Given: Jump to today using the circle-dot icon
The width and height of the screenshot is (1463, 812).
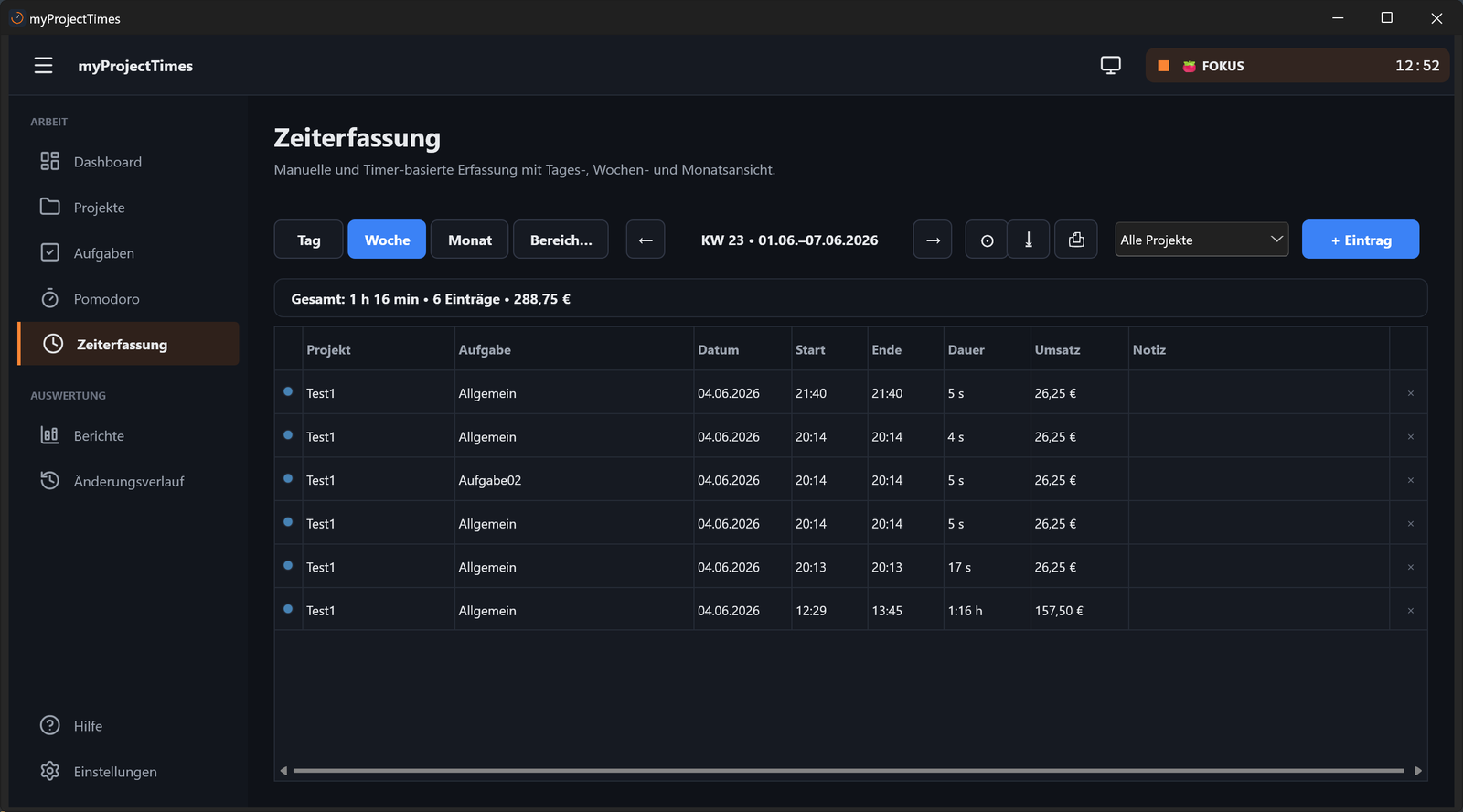Looking at the screenshot, I should click(987, 240).
